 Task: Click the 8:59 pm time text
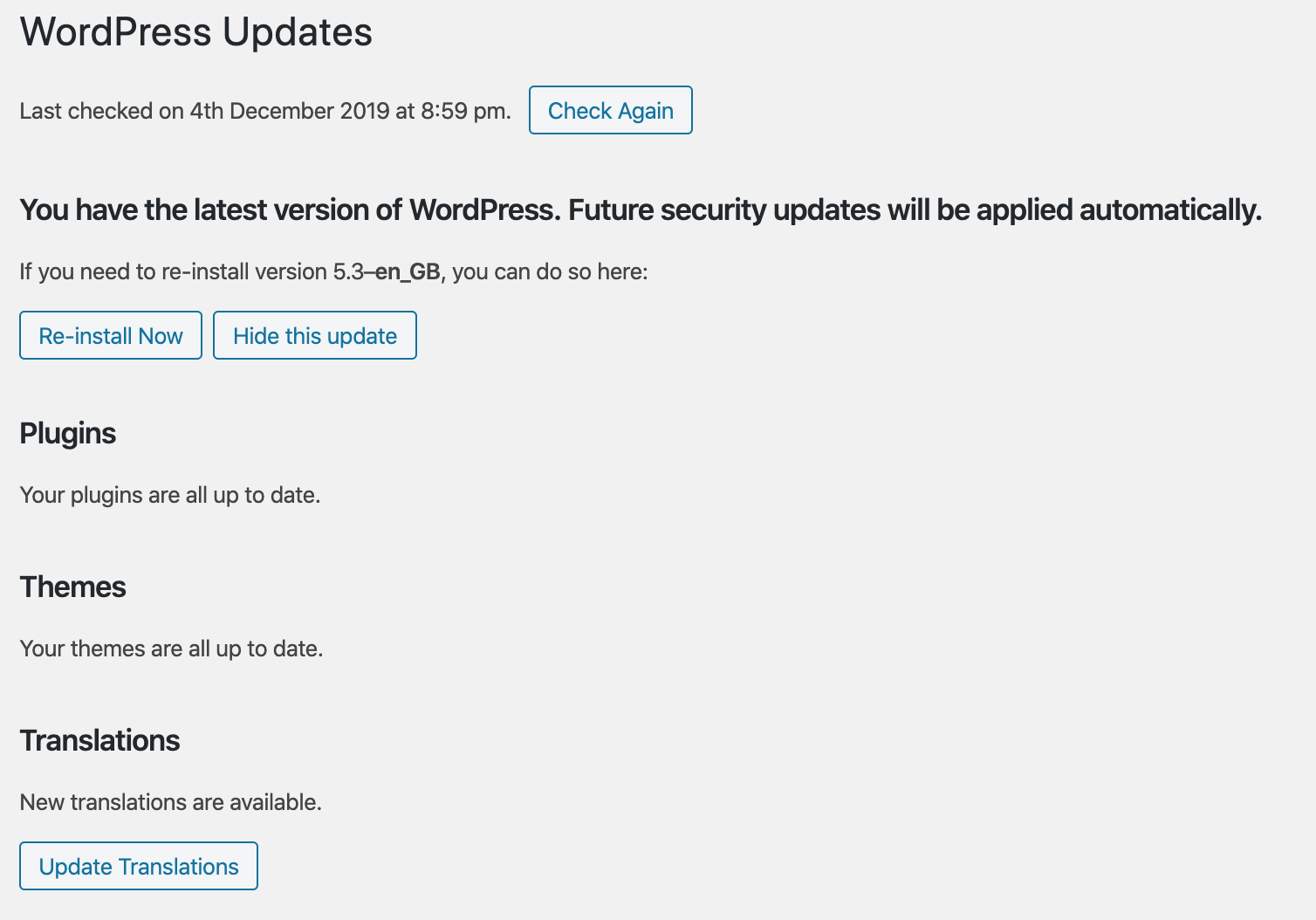[x=463, y=111]
